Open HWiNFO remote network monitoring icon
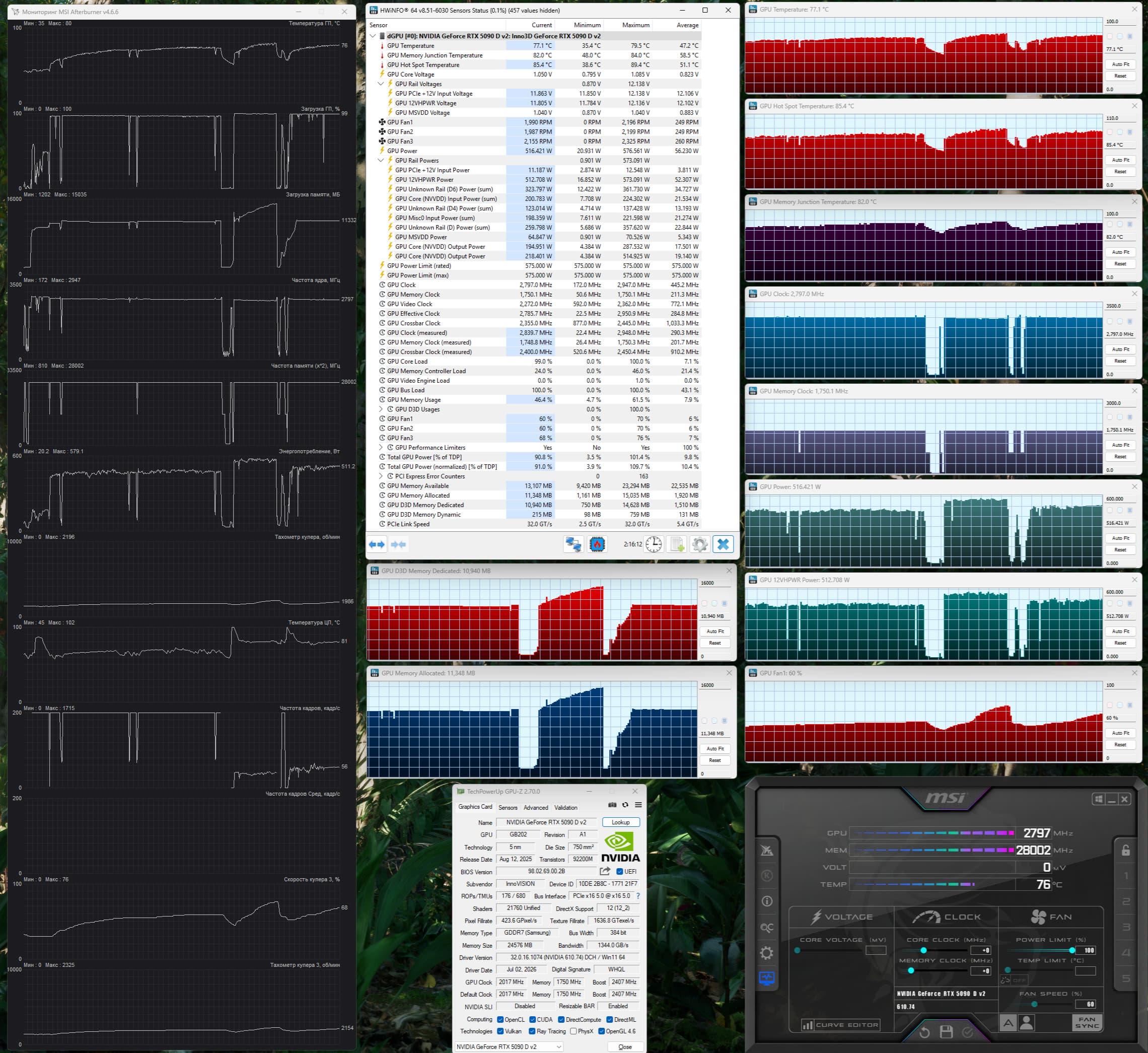Viewport: 1148px width, 1053px height. click(573, 544)
